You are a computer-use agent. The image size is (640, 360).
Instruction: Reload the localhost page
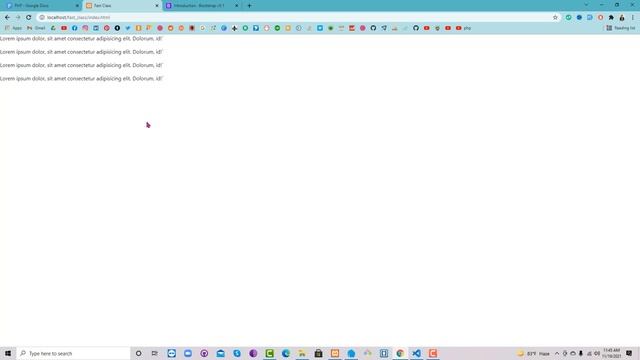[29, 18]
